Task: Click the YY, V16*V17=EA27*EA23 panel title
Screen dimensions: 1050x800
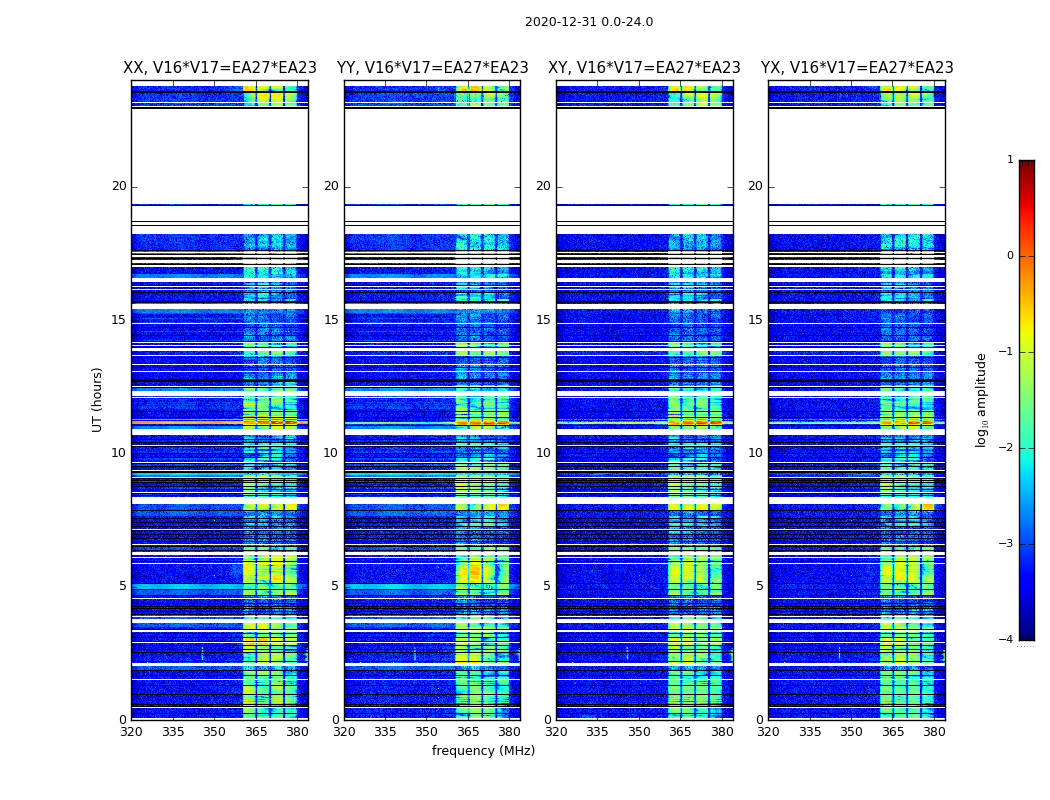Action: 433,68
